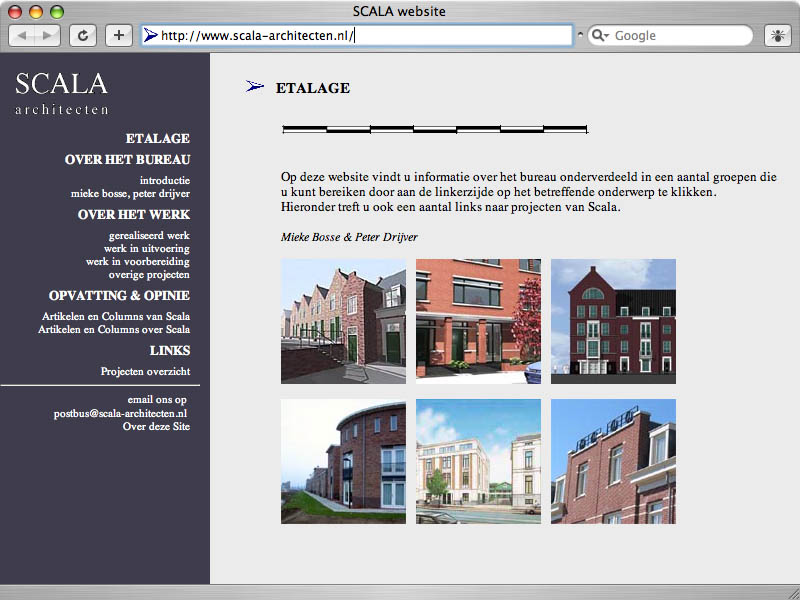Click the browser forward arrow button
Viewport: 800px width, 600px height.
pos(47,36)
